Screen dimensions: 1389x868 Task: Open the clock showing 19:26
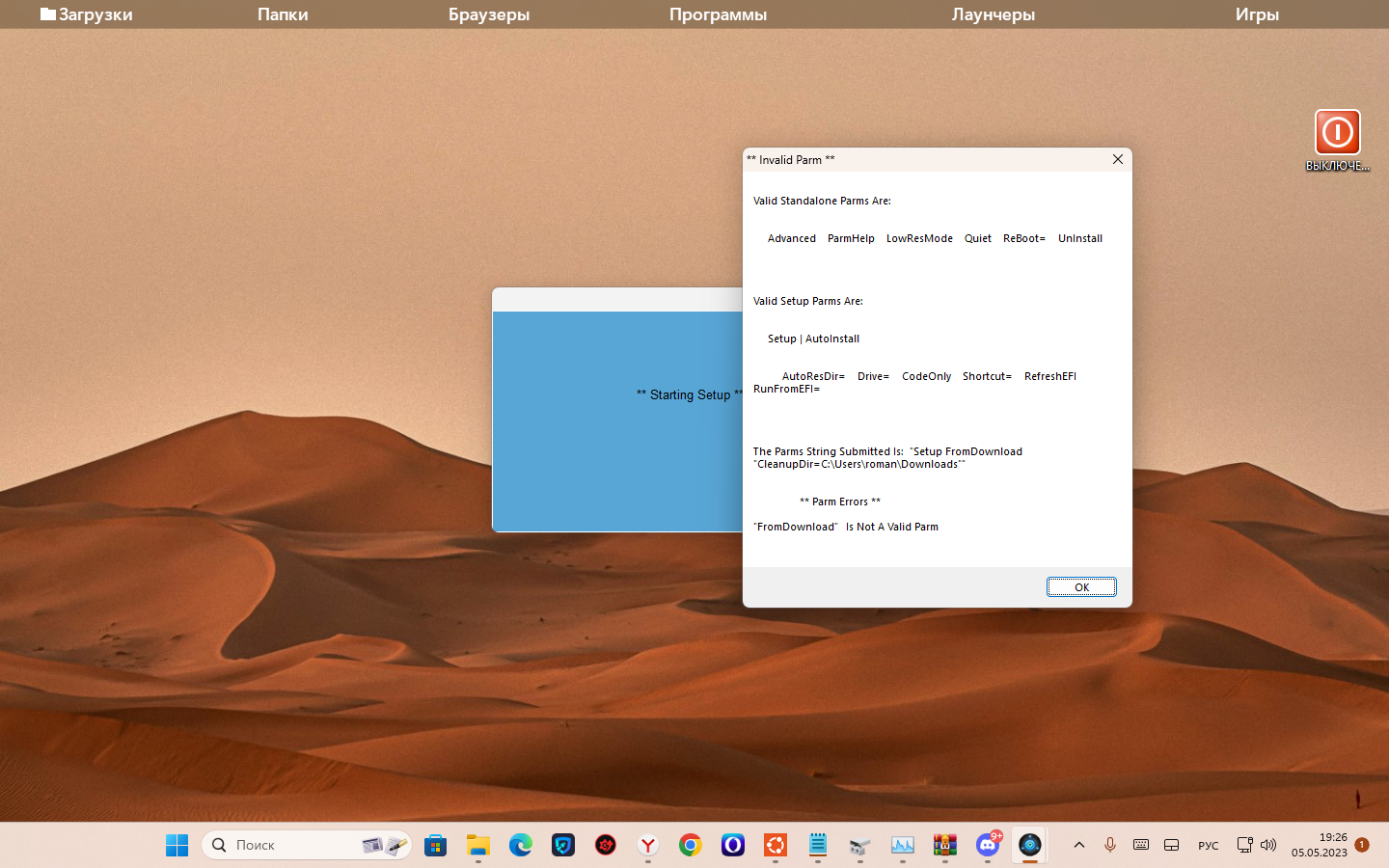point(1320,845)
